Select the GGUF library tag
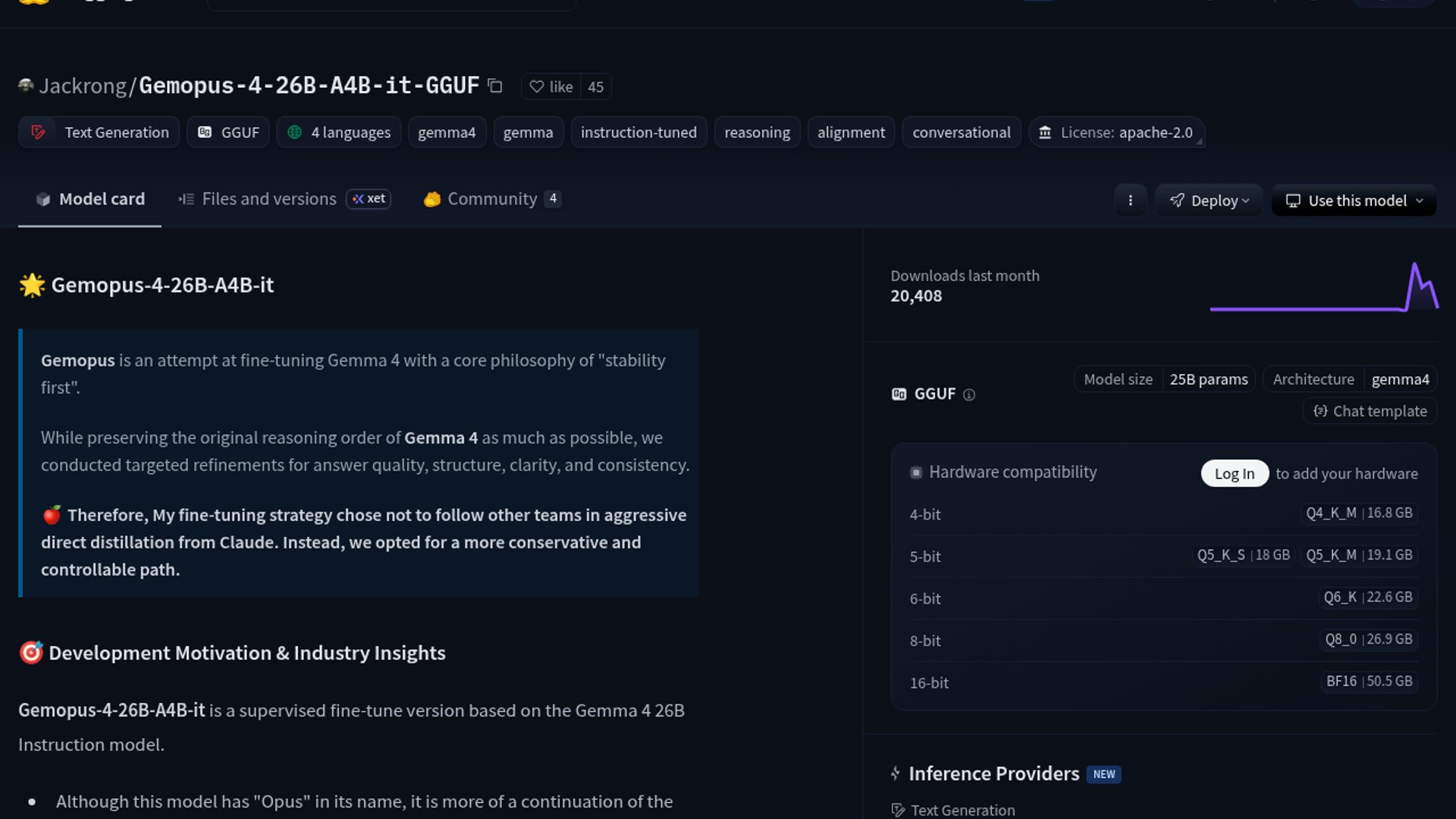The height and width of the screenshot is (819, 1456). point(228,132)
